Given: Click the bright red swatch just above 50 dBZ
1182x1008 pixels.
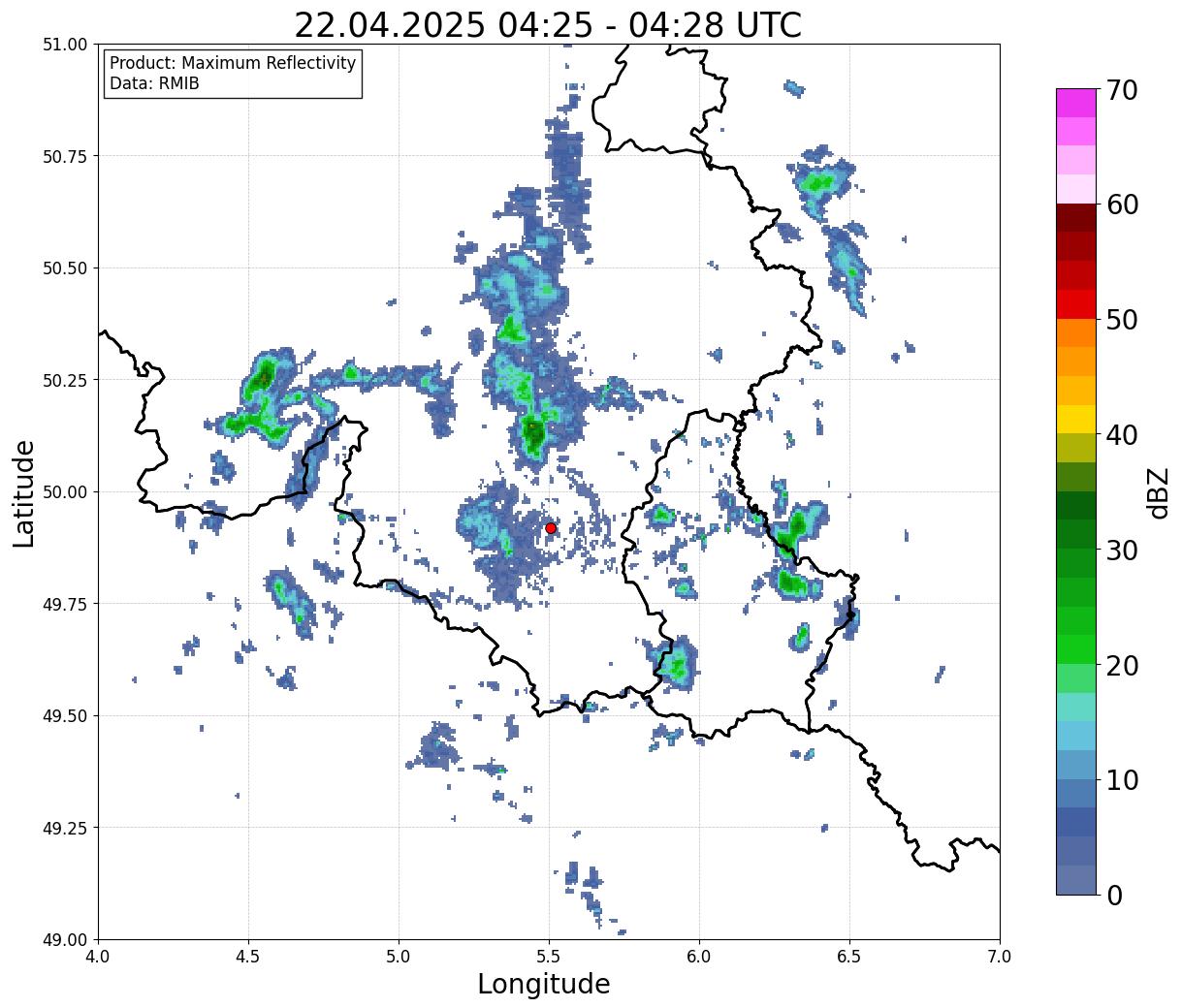Looking at the screenshot, I should pyautogui.click(x=1076, y=304).
